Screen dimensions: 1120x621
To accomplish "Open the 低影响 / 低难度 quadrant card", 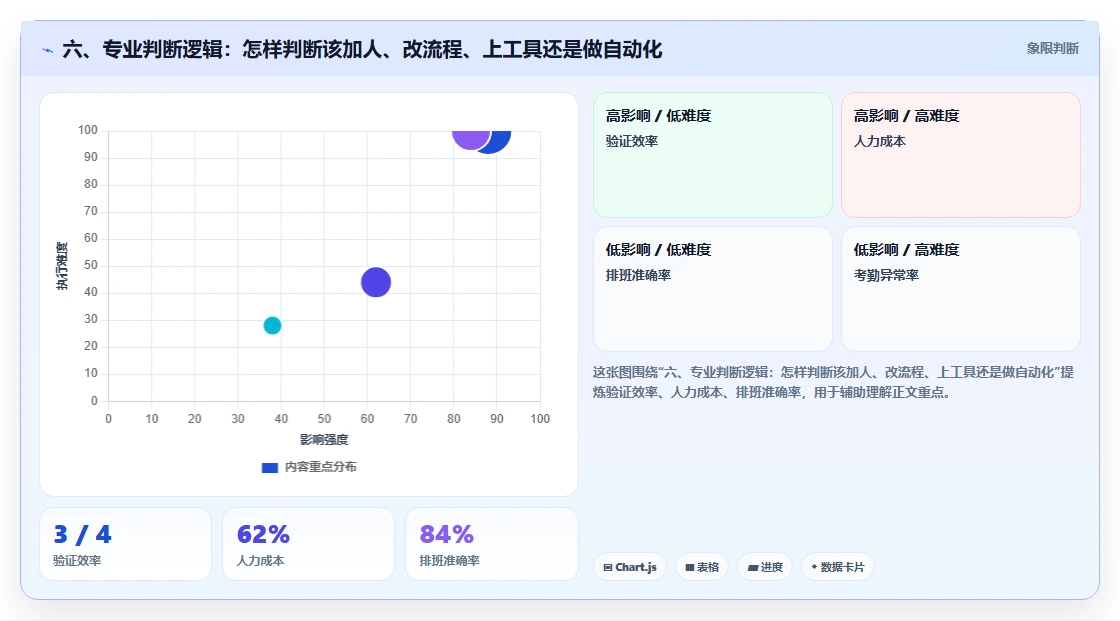I will pos(713,289).
